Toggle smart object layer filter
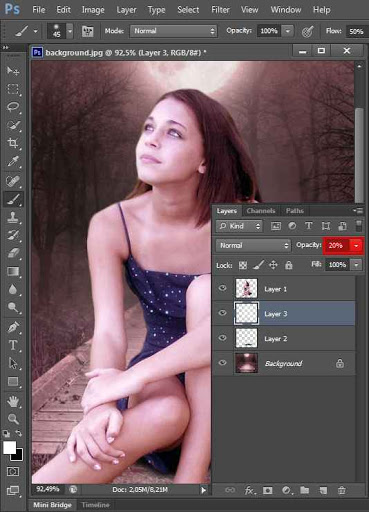The width and height of the screenshot is (369, 512). coord(342,226)
